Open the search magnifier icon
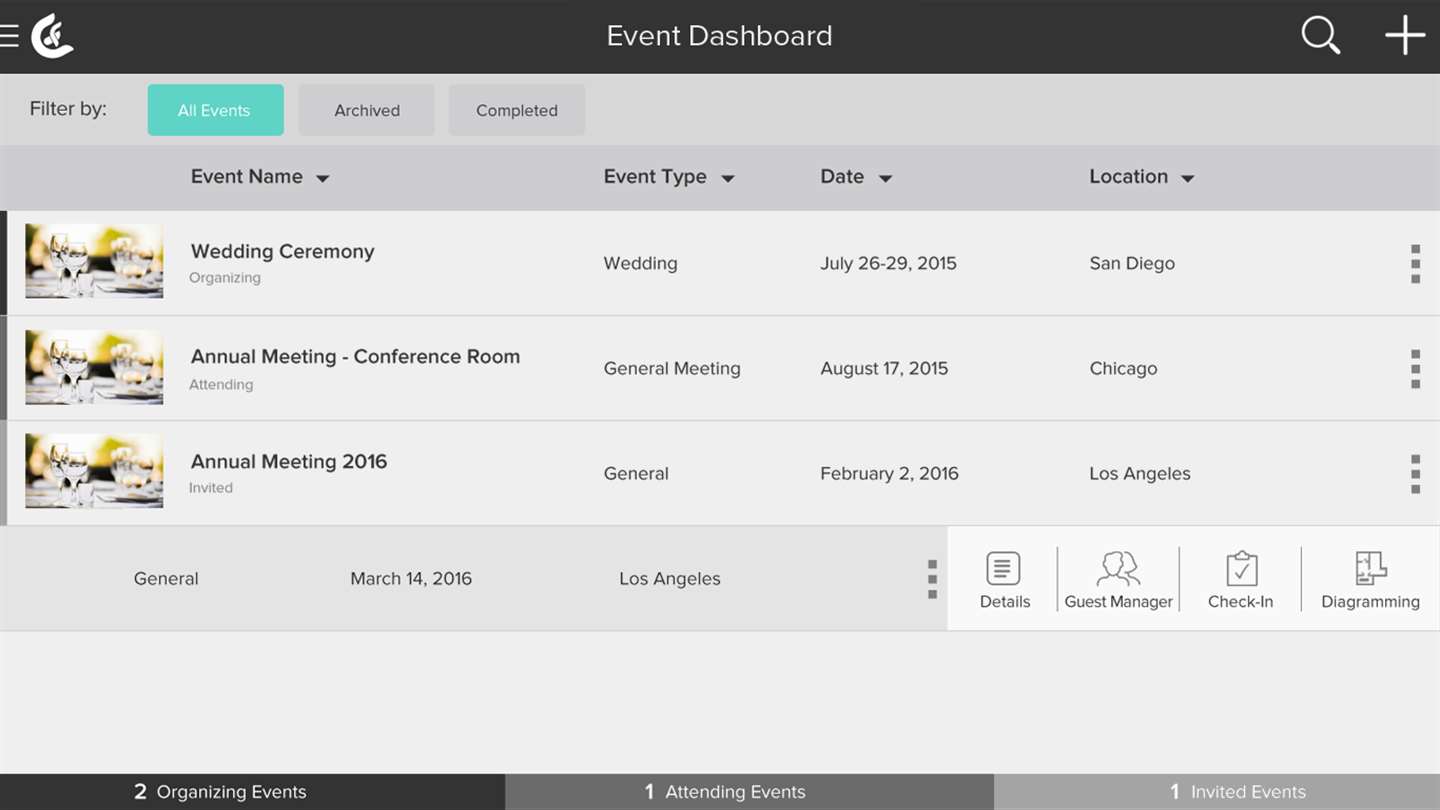Screen dimensions: 1440x810 click(x=1320, y=36)
